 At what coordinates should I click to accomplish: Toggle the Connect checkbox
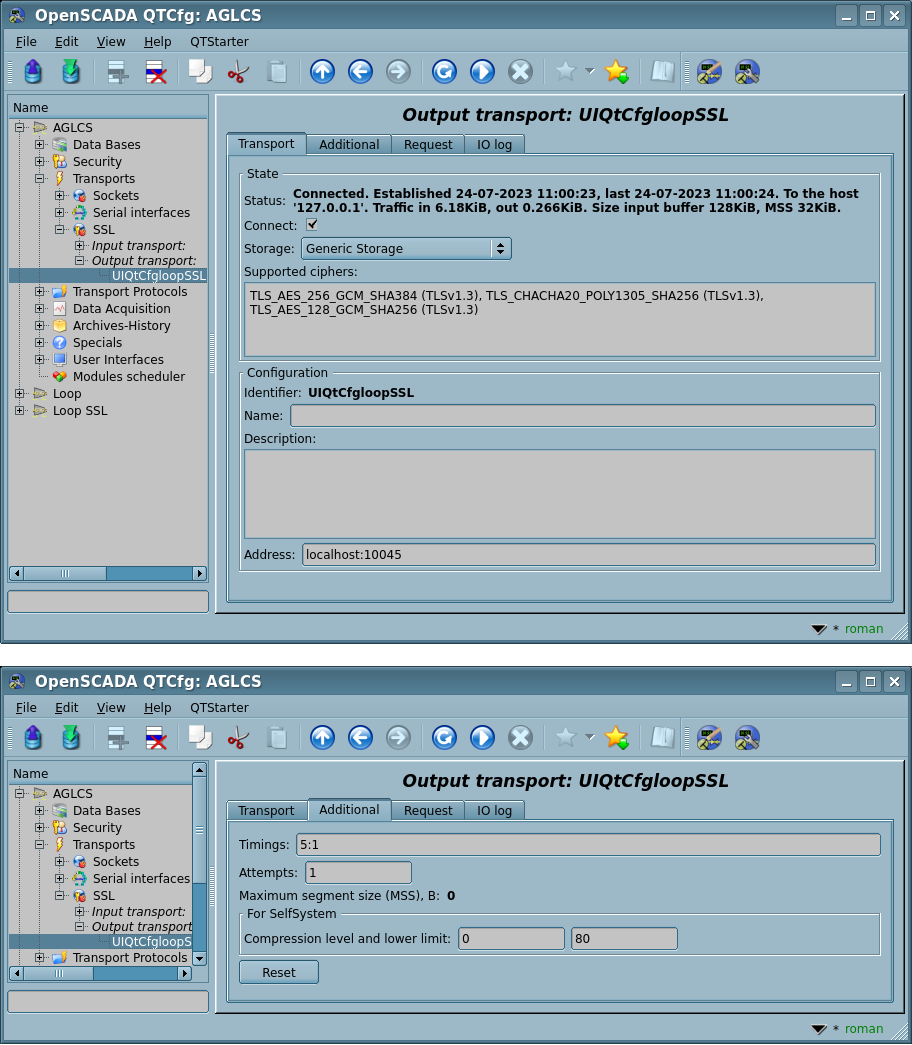pos(312,225)
